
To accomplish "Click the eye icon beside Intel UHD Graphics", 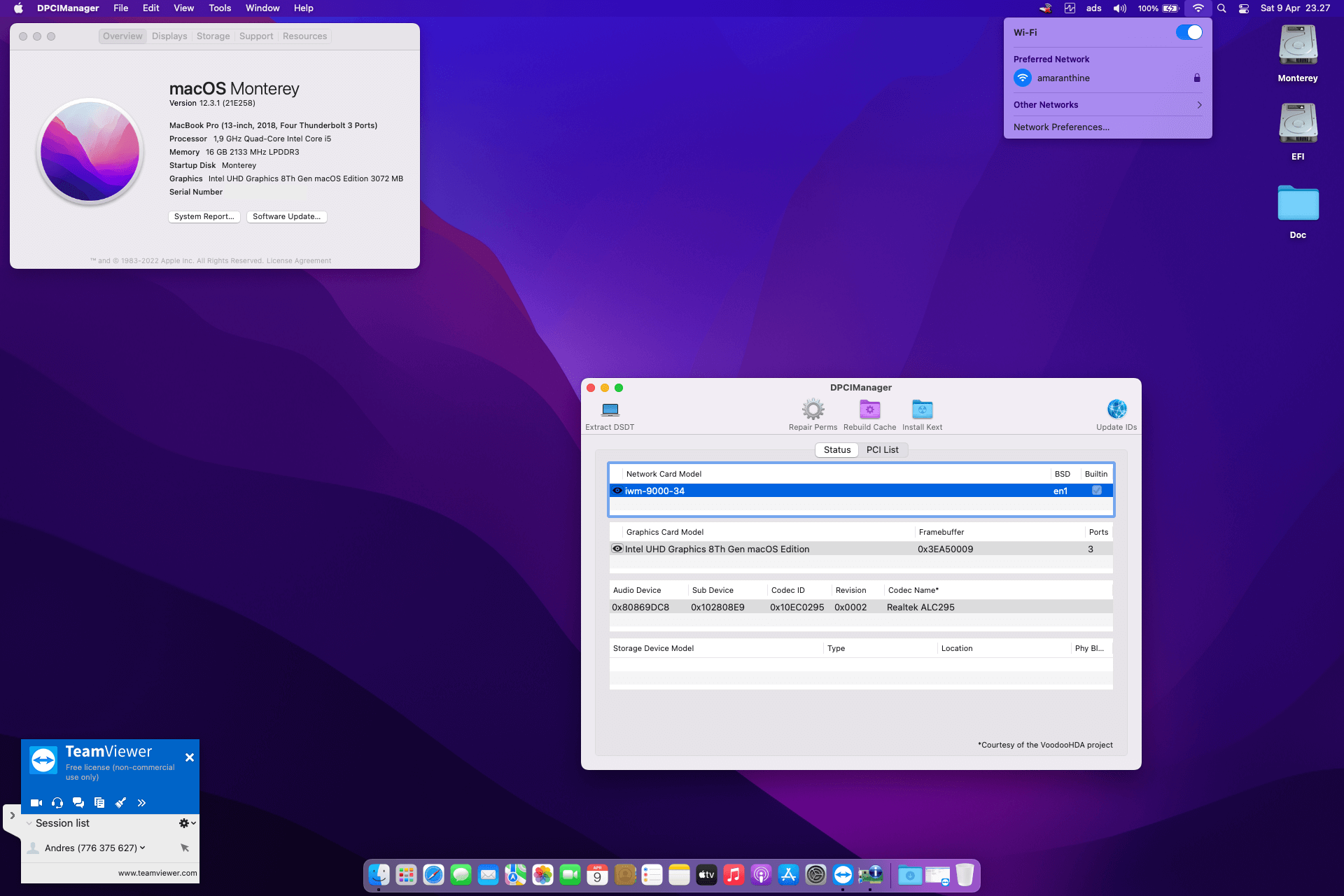I will pos(617,549).
